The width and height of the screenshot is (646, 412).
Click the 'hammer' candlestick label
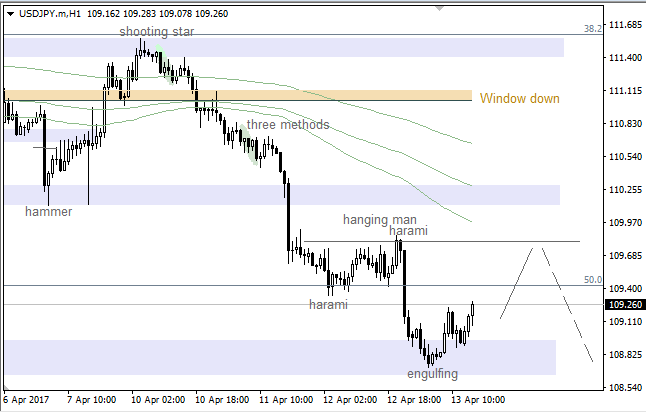point(48,212)
